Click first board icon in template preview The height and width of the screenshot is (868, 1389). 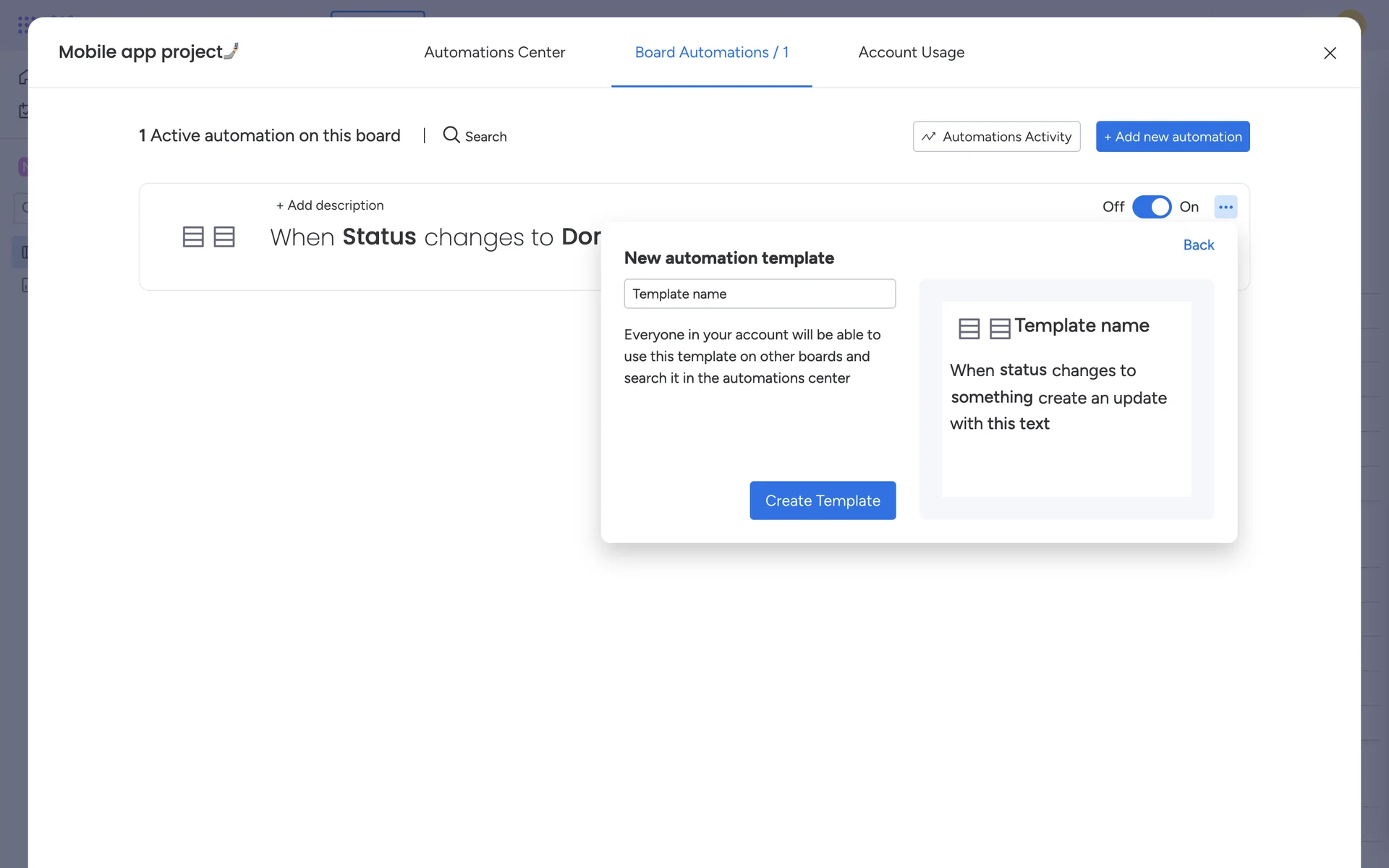click(969, 328)
